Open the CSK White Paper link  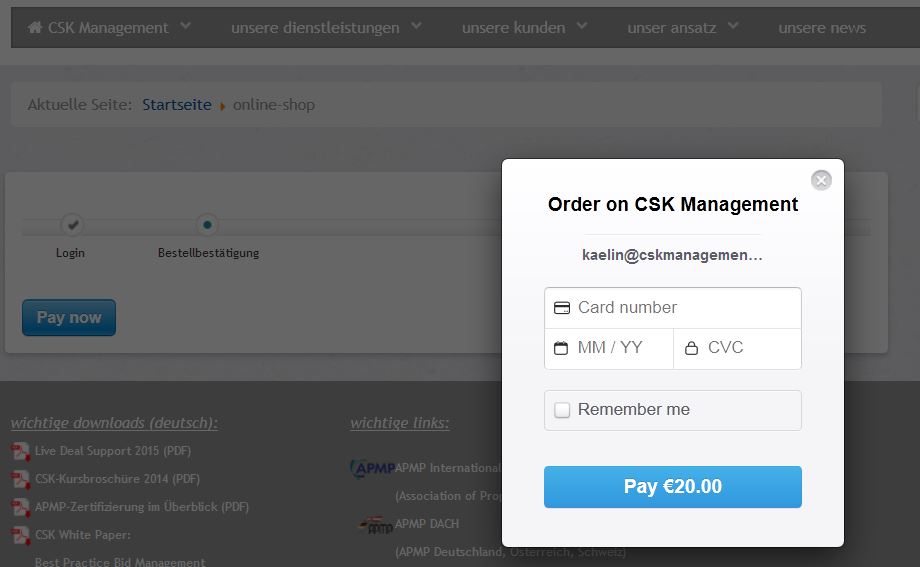coord(83,535)
